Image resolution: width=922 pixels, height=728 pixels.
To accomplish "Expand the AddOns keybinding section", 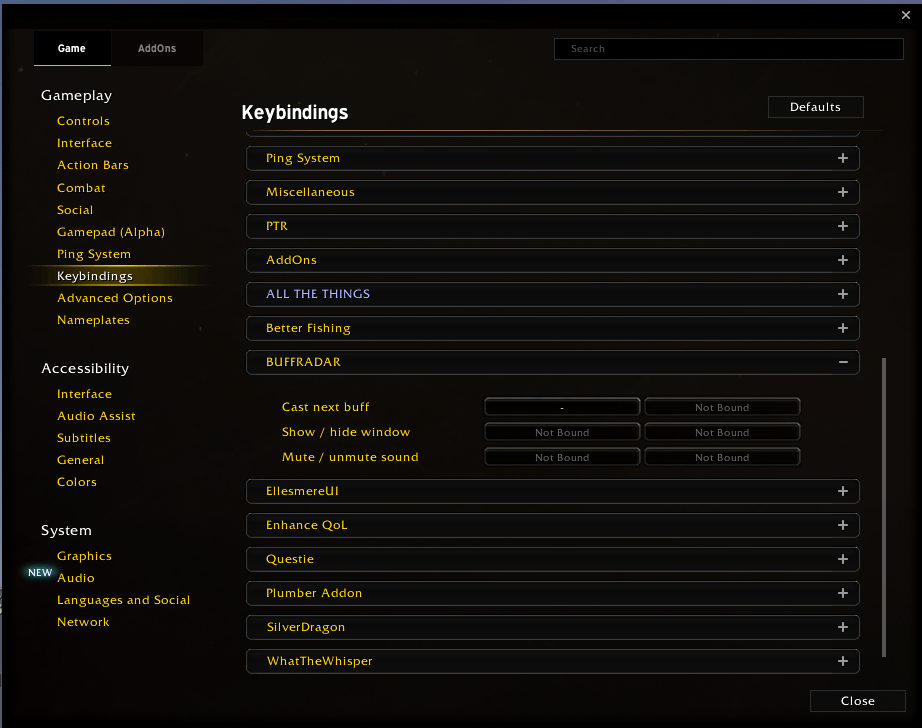I will pos(553,260).
